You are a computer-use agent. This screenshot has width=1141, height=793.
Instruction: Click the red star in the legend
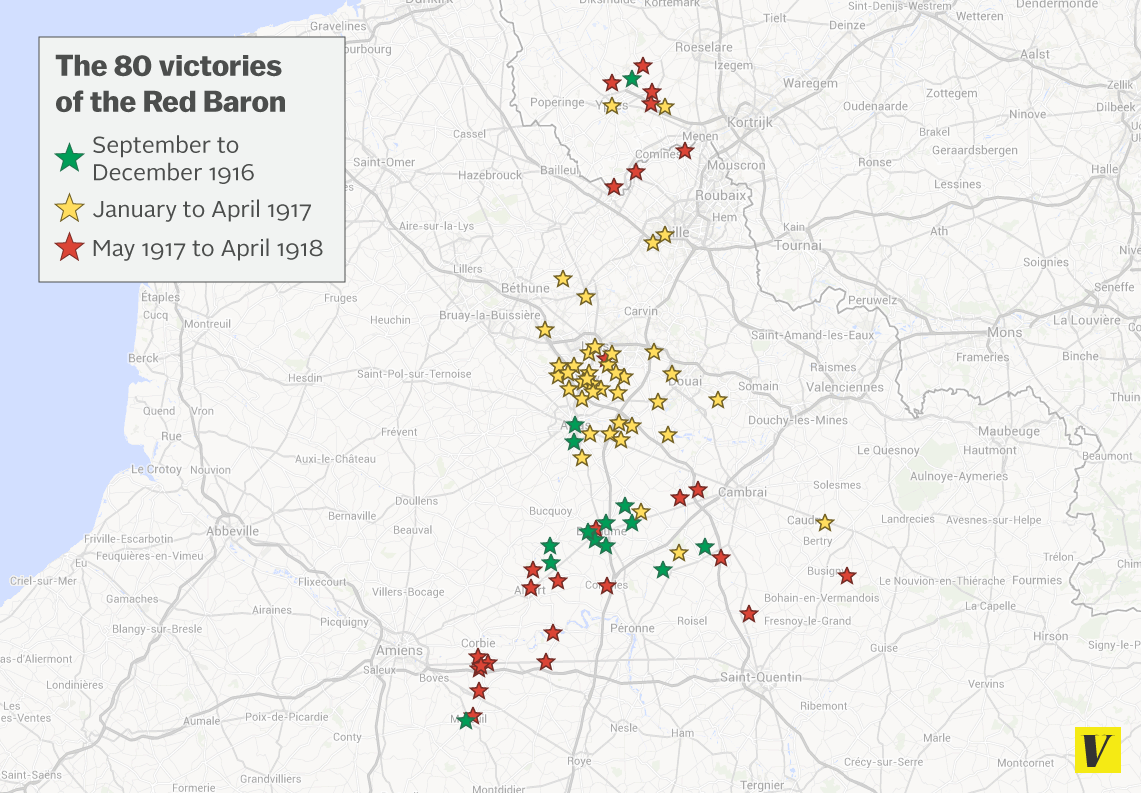click(x=69, y=247)
